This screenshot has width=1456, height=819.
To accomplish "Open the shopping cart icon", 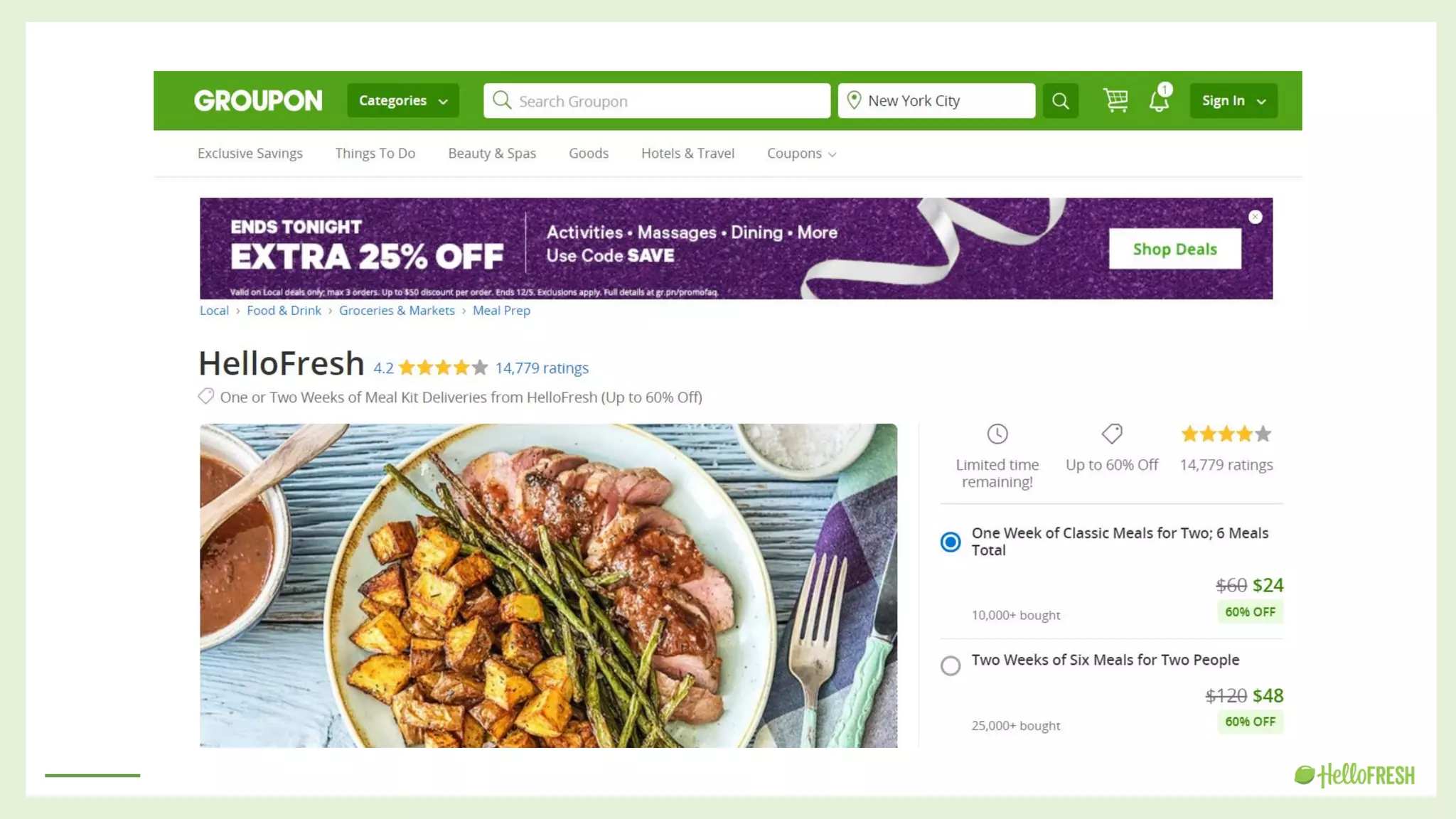I will pyautogui.click(x=1115, y=100).
